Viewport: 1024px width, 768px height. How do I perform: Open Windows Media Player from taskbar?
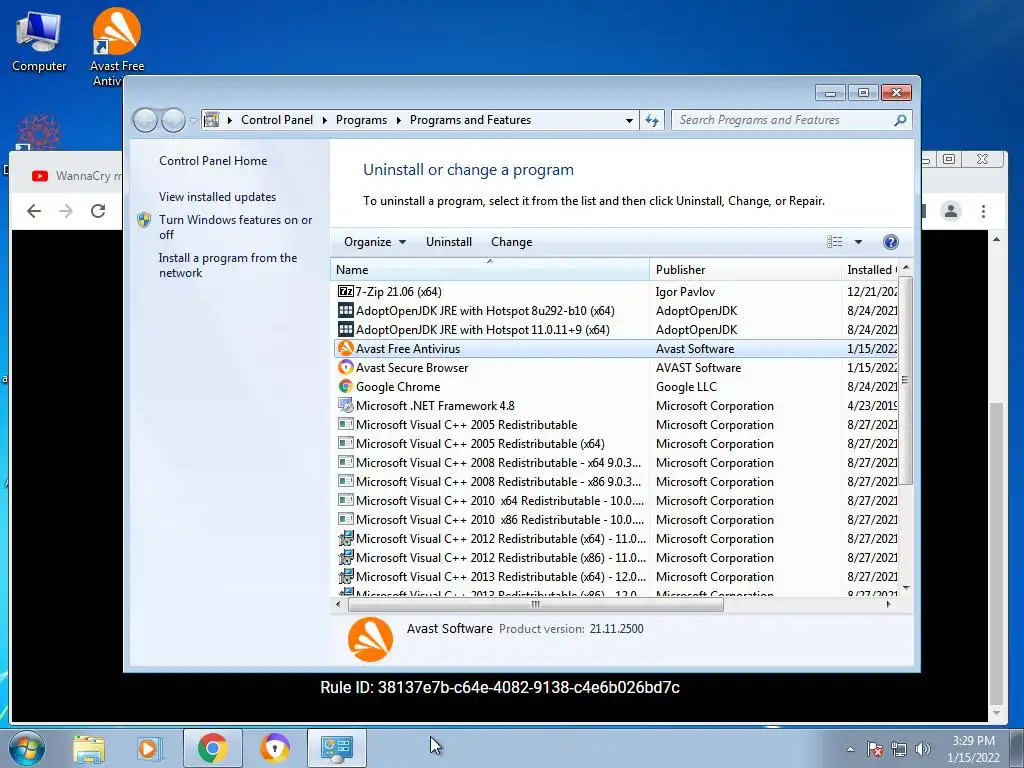(150, 748)
